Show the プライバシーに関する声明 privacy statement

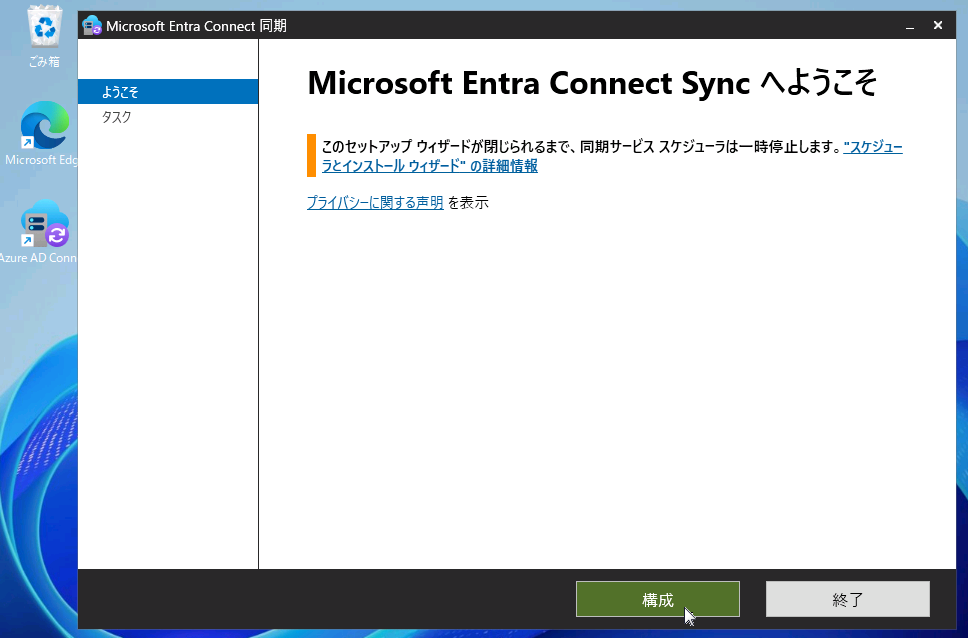(x=374, y=202)
